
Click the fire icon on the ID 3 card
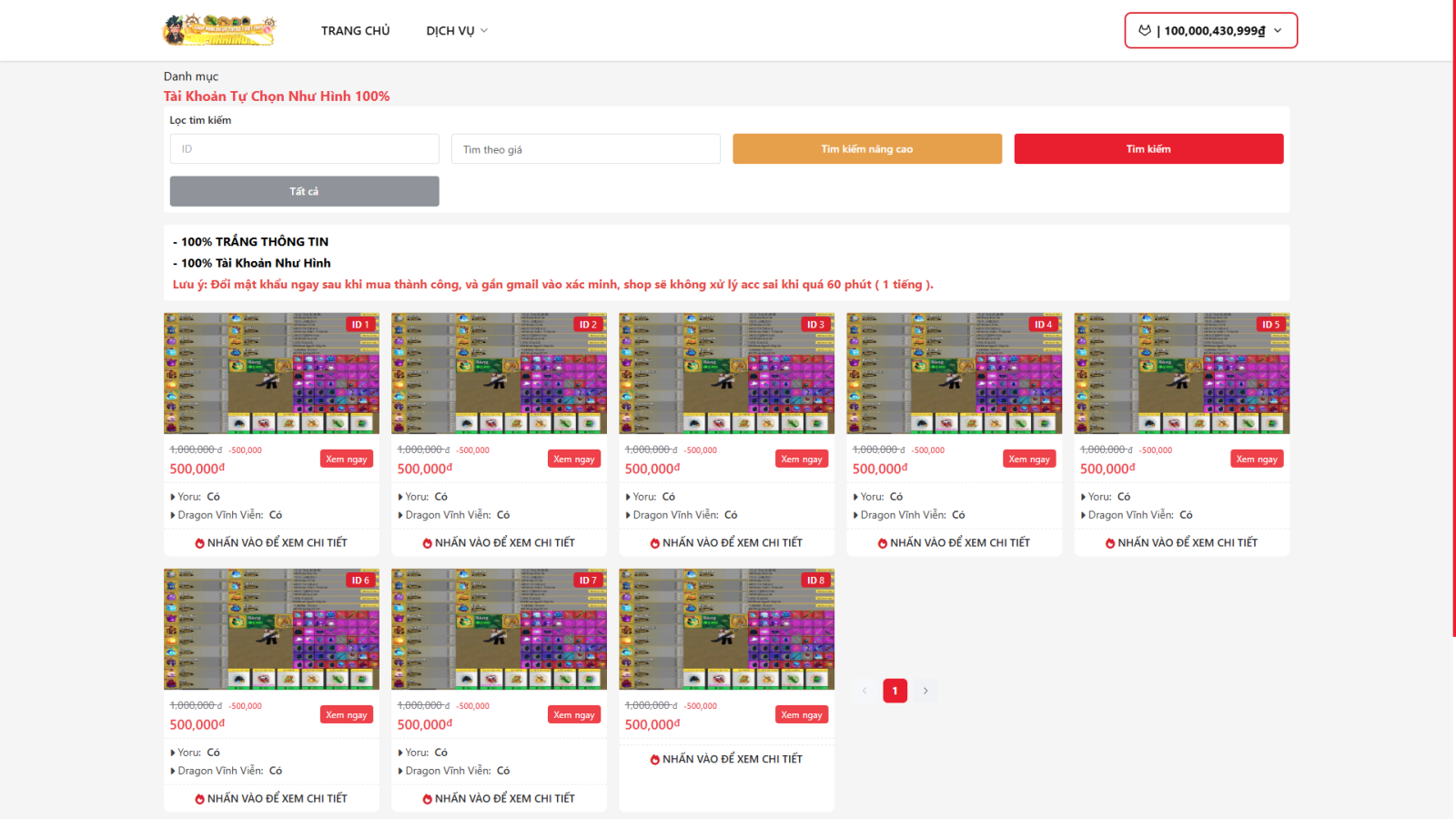(x=655, y=543)
